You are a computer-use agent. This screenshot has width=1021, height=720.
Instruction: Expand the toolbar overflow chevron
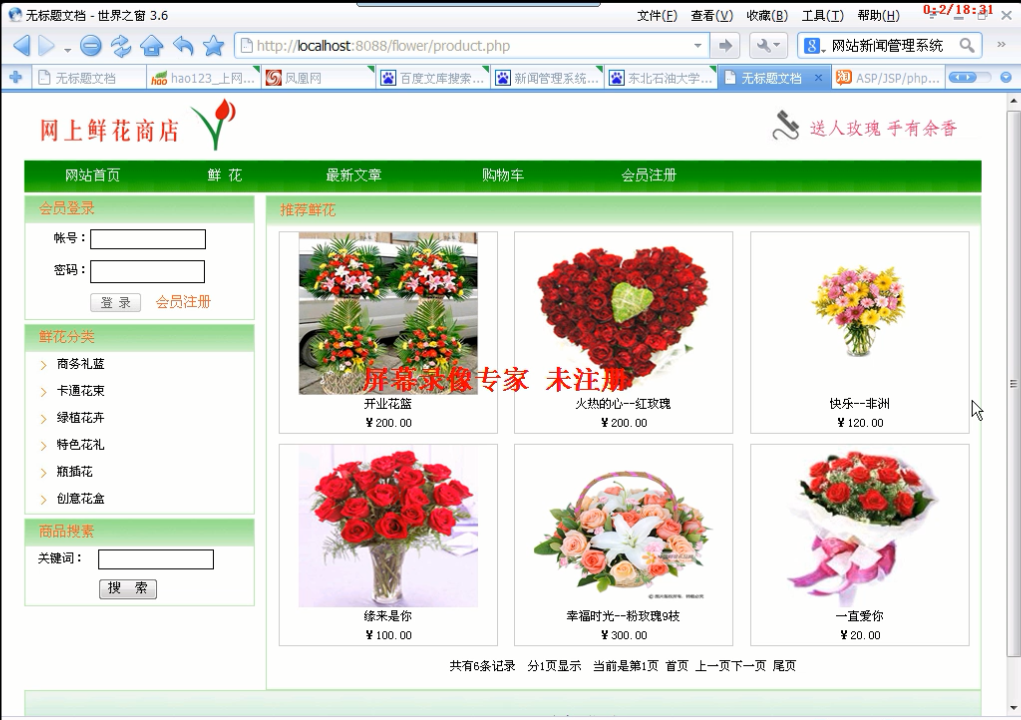coord(1001,45)
